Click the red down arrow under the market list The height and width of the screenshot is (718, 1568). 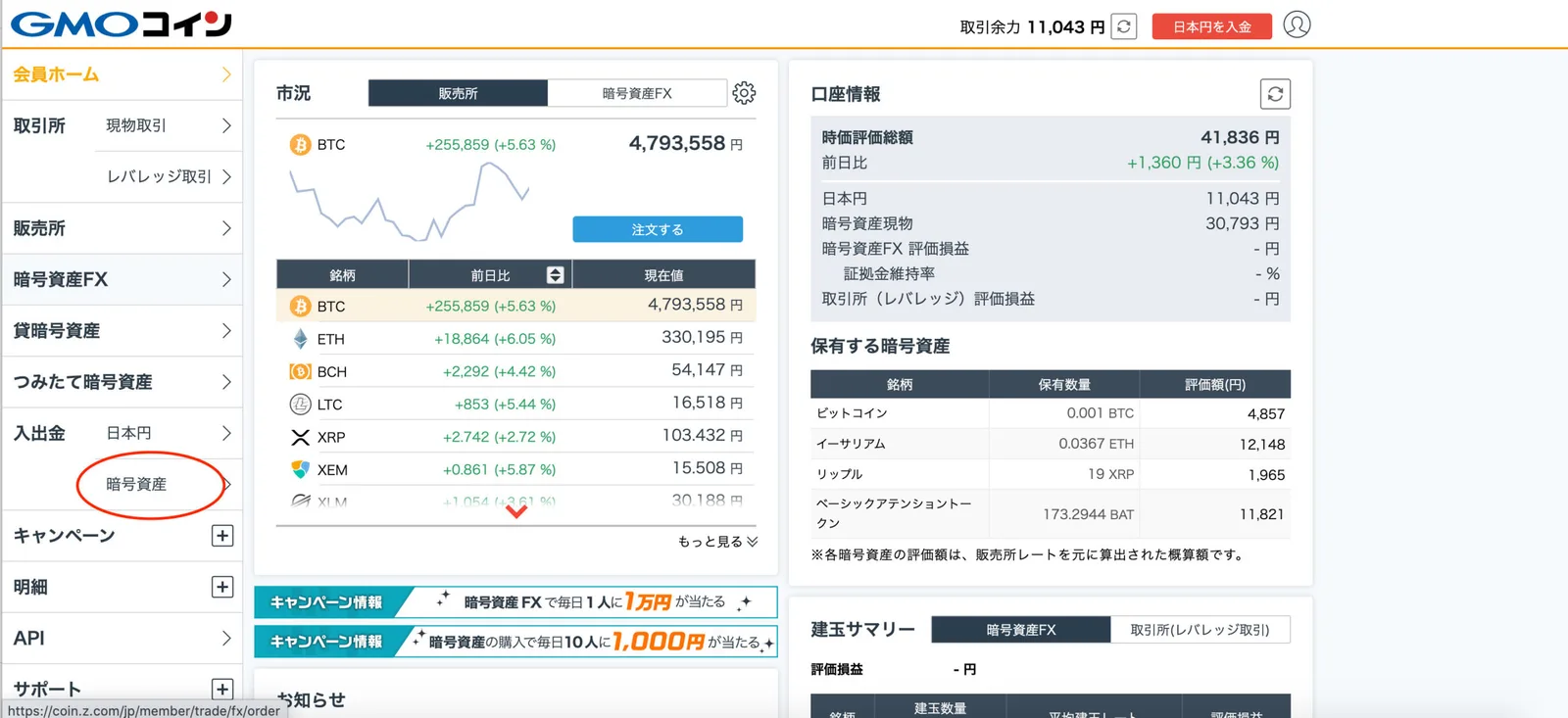(516, 511)
